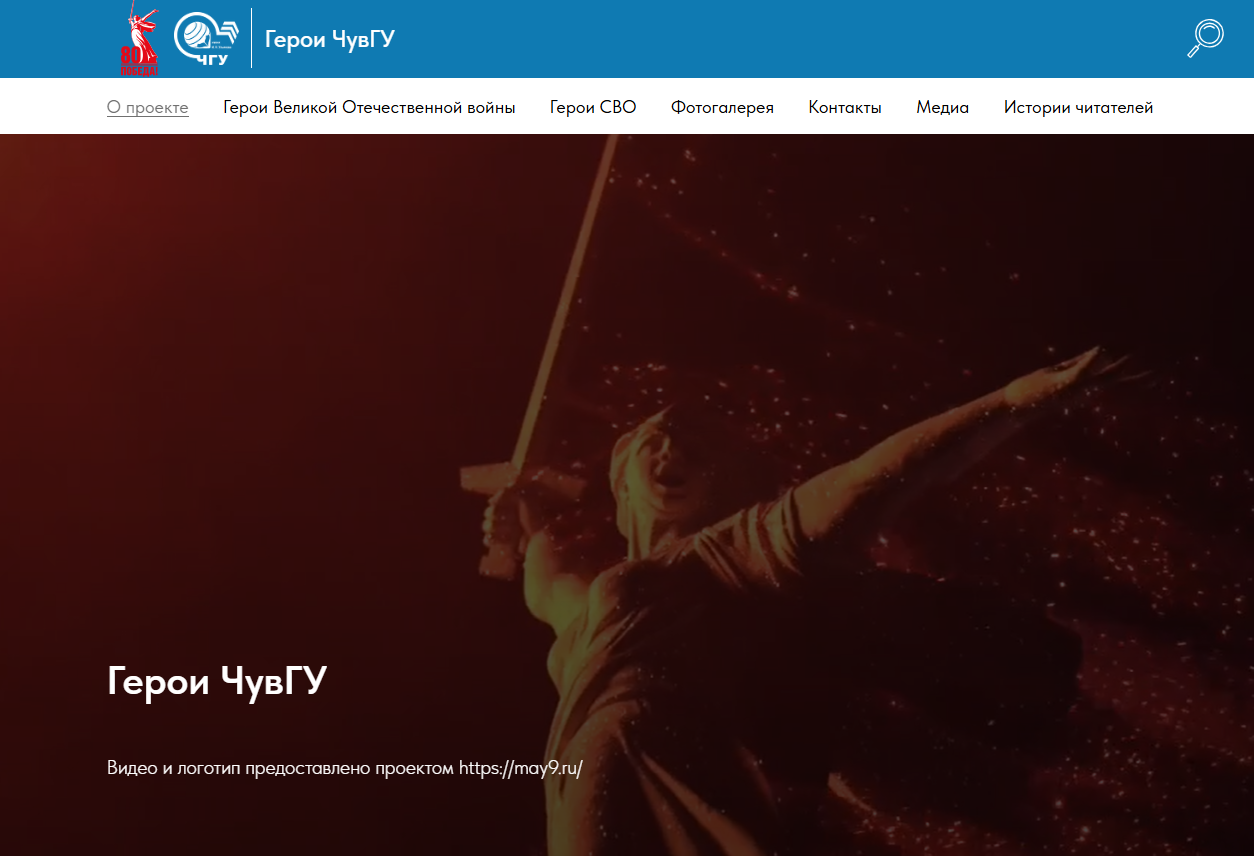Open the search magnifier icon

click(x=1206, y=38)
